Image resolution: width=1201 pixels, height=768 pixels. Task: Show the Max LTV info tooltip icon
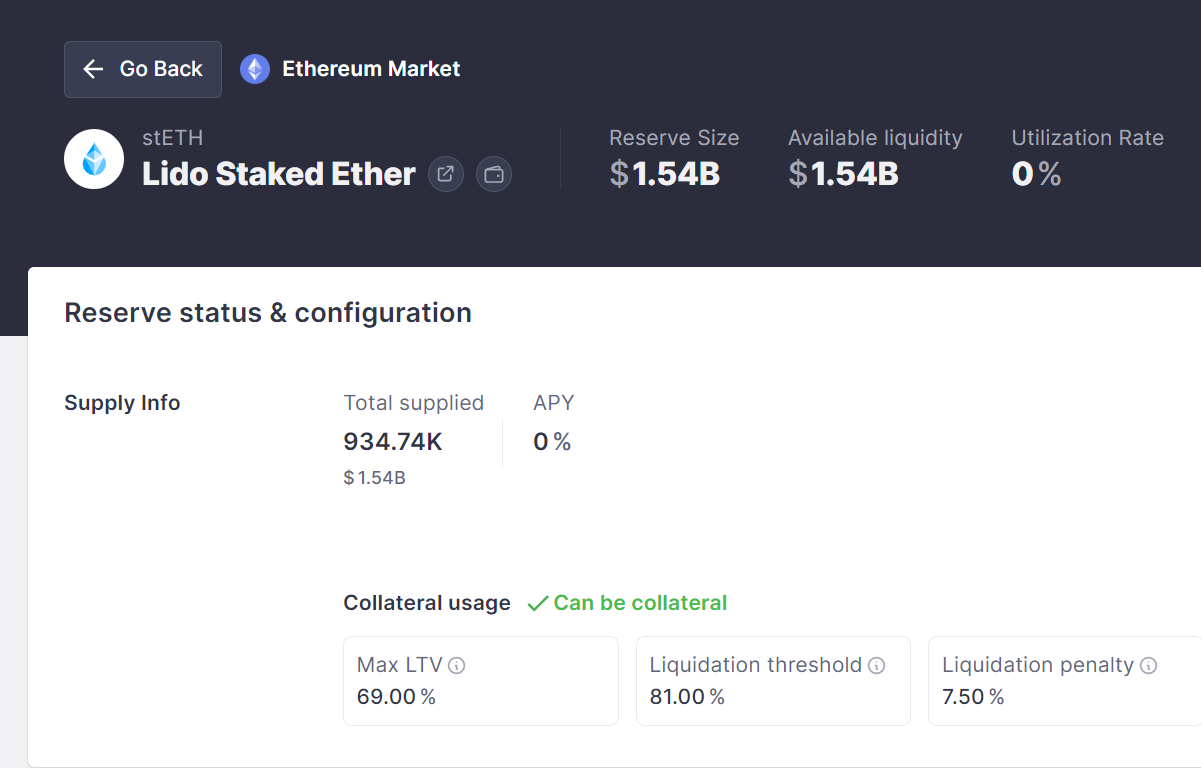457,665
